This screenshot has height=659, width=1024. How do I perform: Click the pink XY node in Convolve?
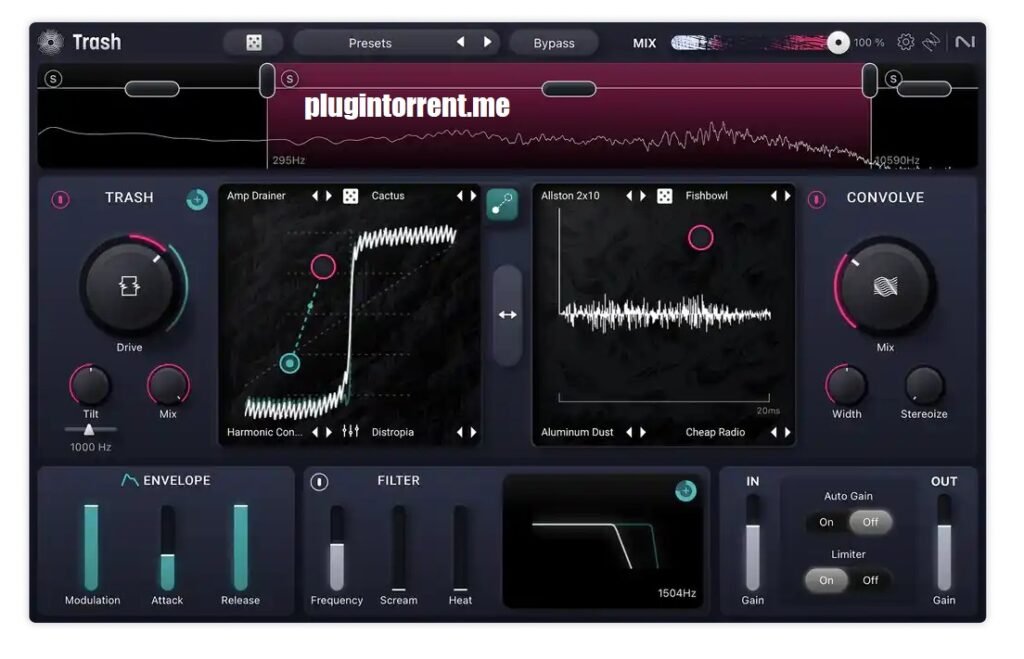[x=700, y=238]
